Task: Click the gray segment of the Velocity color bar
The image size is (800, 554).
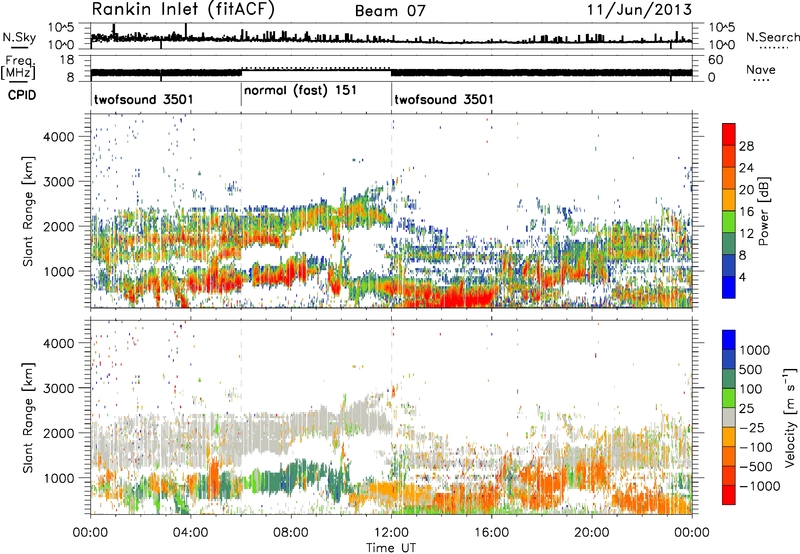Action: point(729,417)
